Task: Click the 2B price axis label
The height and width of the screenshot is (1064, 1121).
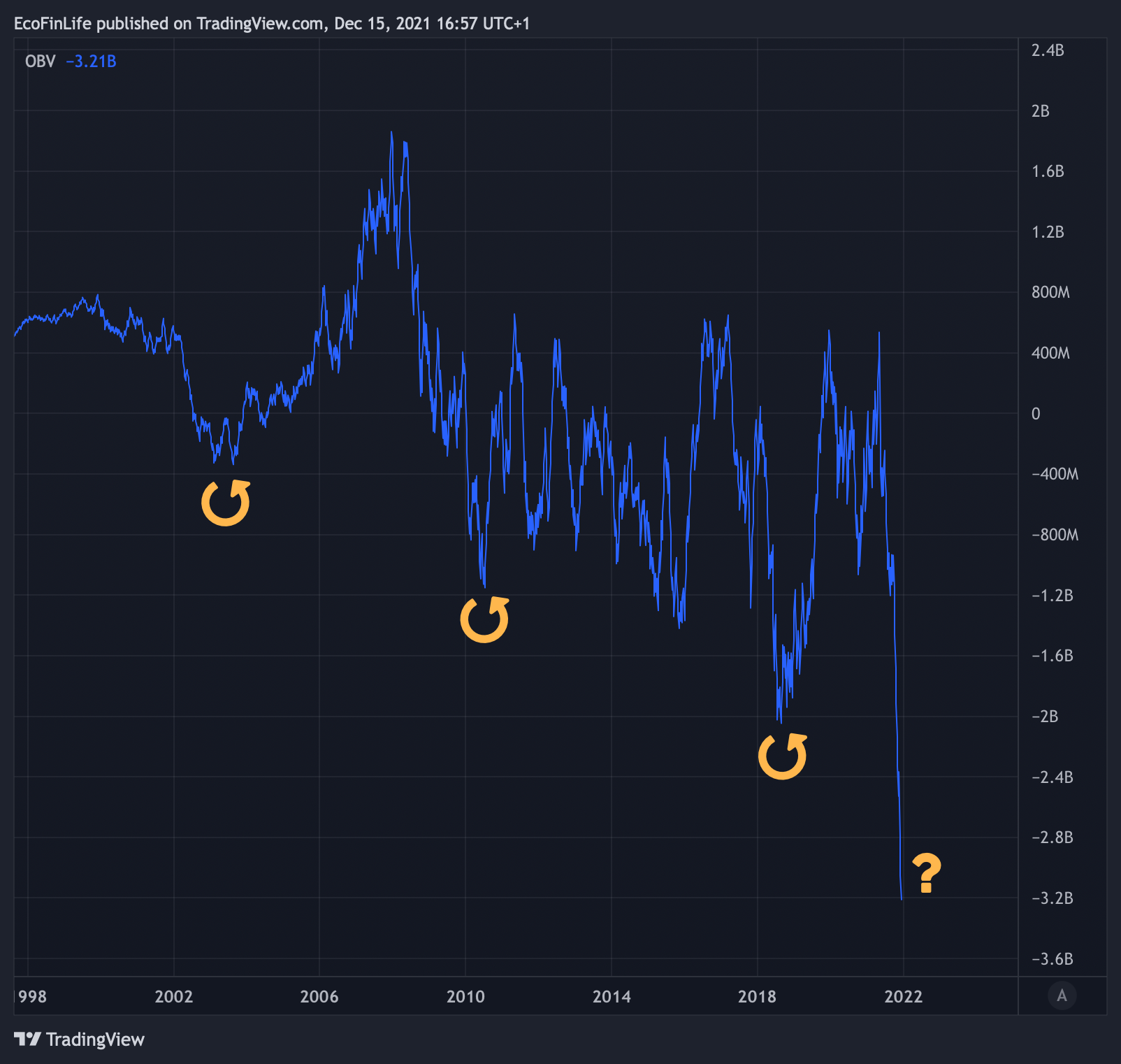Action: [x=1040, y=111]
